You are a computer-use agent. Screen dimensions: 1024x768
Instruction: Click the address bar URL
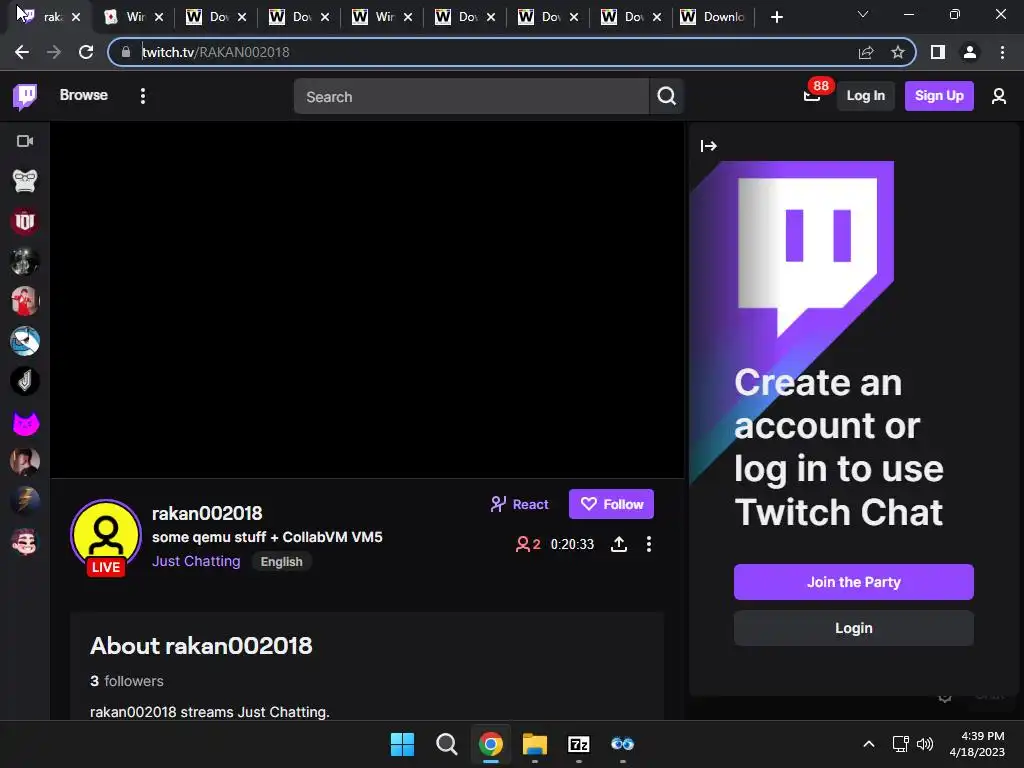click(x=216, y=52)
